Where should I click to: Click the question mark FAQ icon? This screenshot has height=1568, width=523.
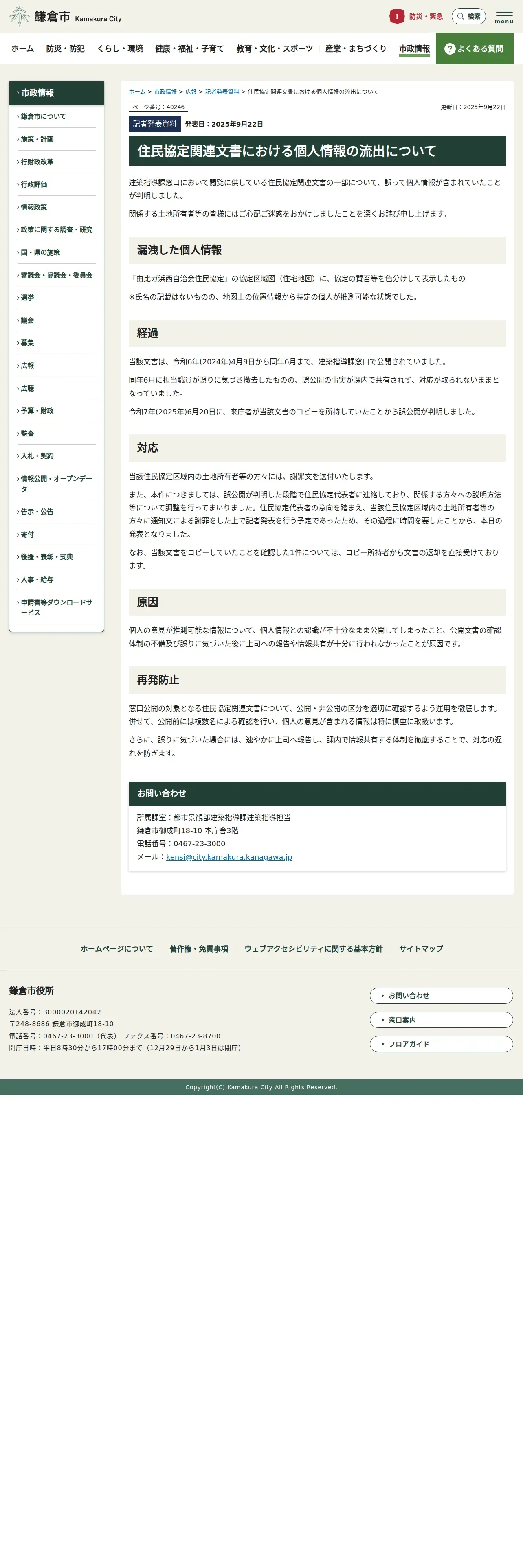(x=450, y=49)
